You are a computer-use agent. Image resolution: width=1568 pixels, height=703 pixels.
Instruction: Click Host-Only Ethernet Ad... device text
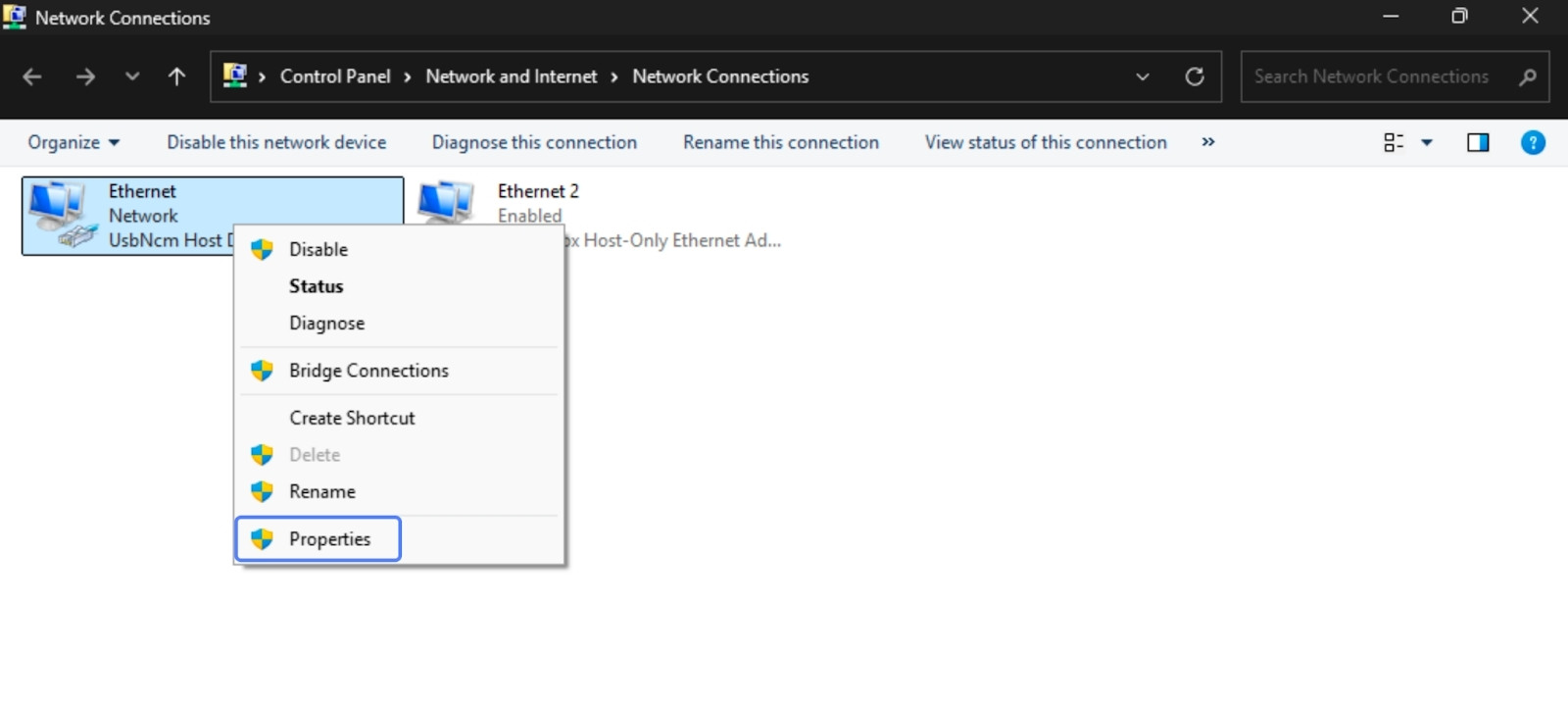click(x=672, y=240)
